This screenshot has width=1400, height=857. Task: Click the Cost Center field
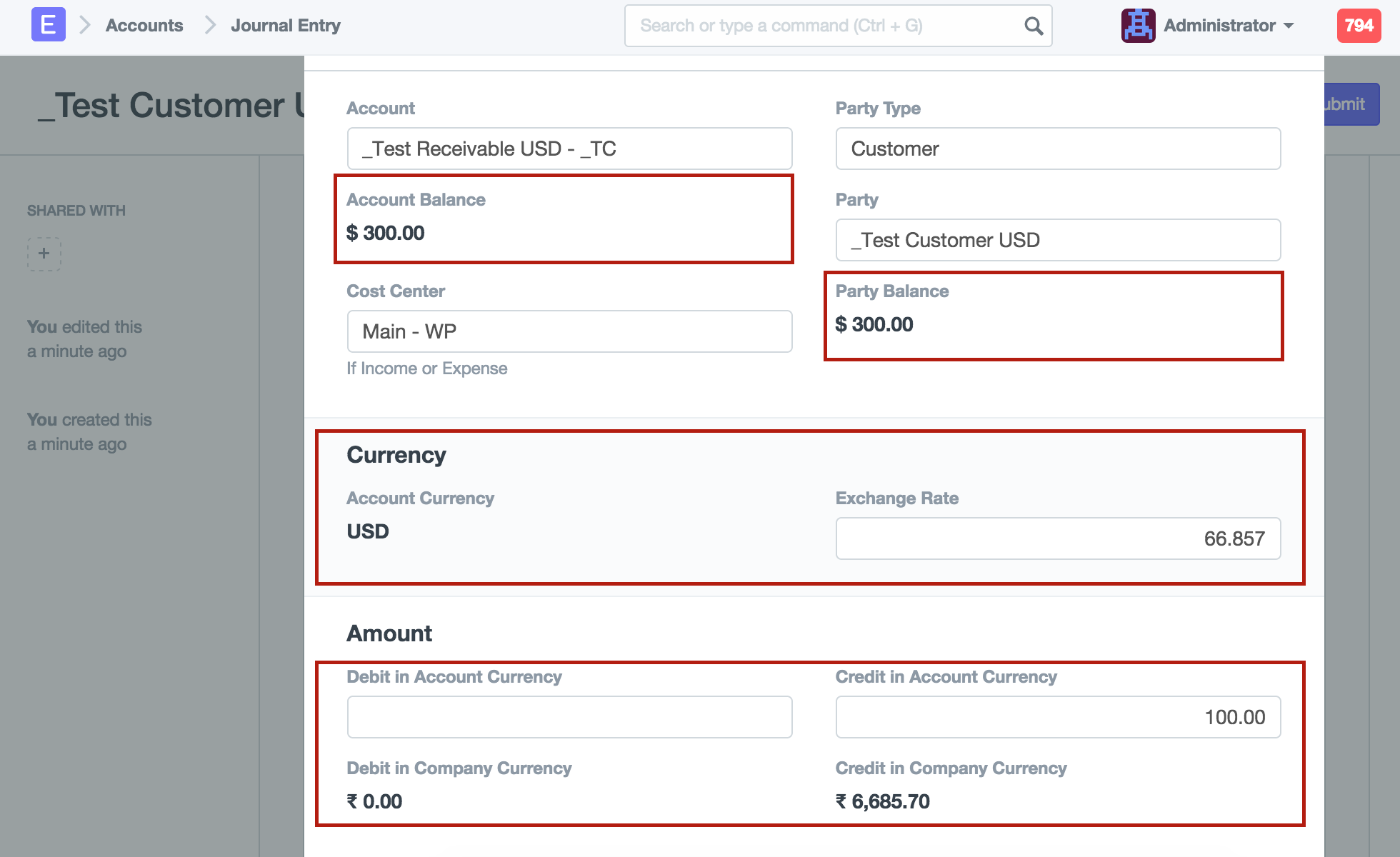pyautogui.click(x=569, y=331)
